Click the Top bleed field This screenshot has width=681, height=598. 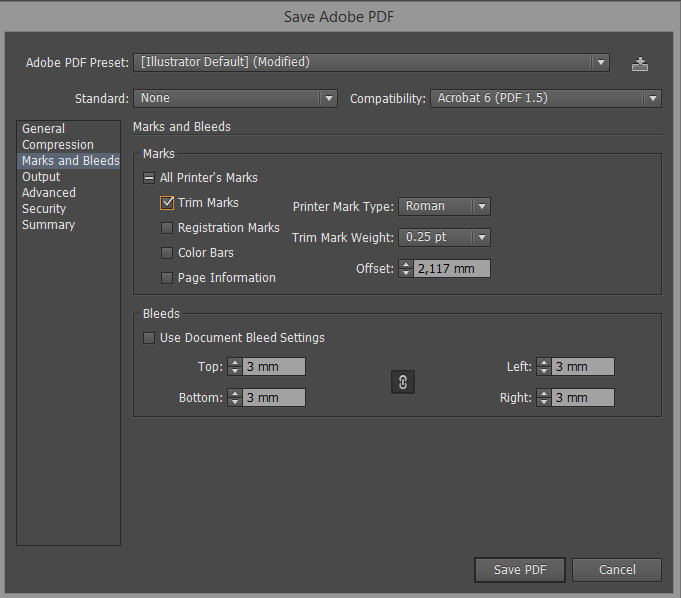(274, 367)
